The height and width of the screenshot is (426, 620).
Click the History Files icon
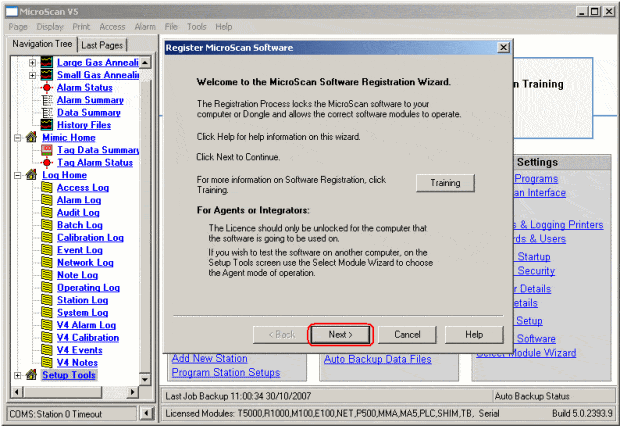pyautogui.click(x=46, y=125)
